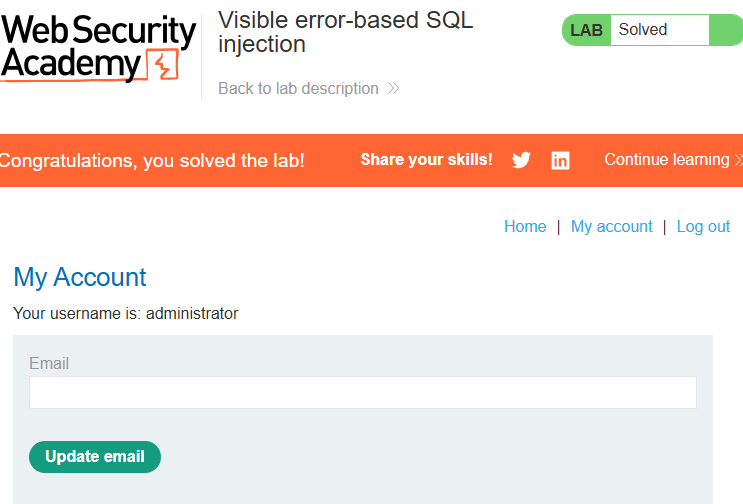743x504 pixels.
Task: Share on LinkedIn via its icon
Action: 560,161
